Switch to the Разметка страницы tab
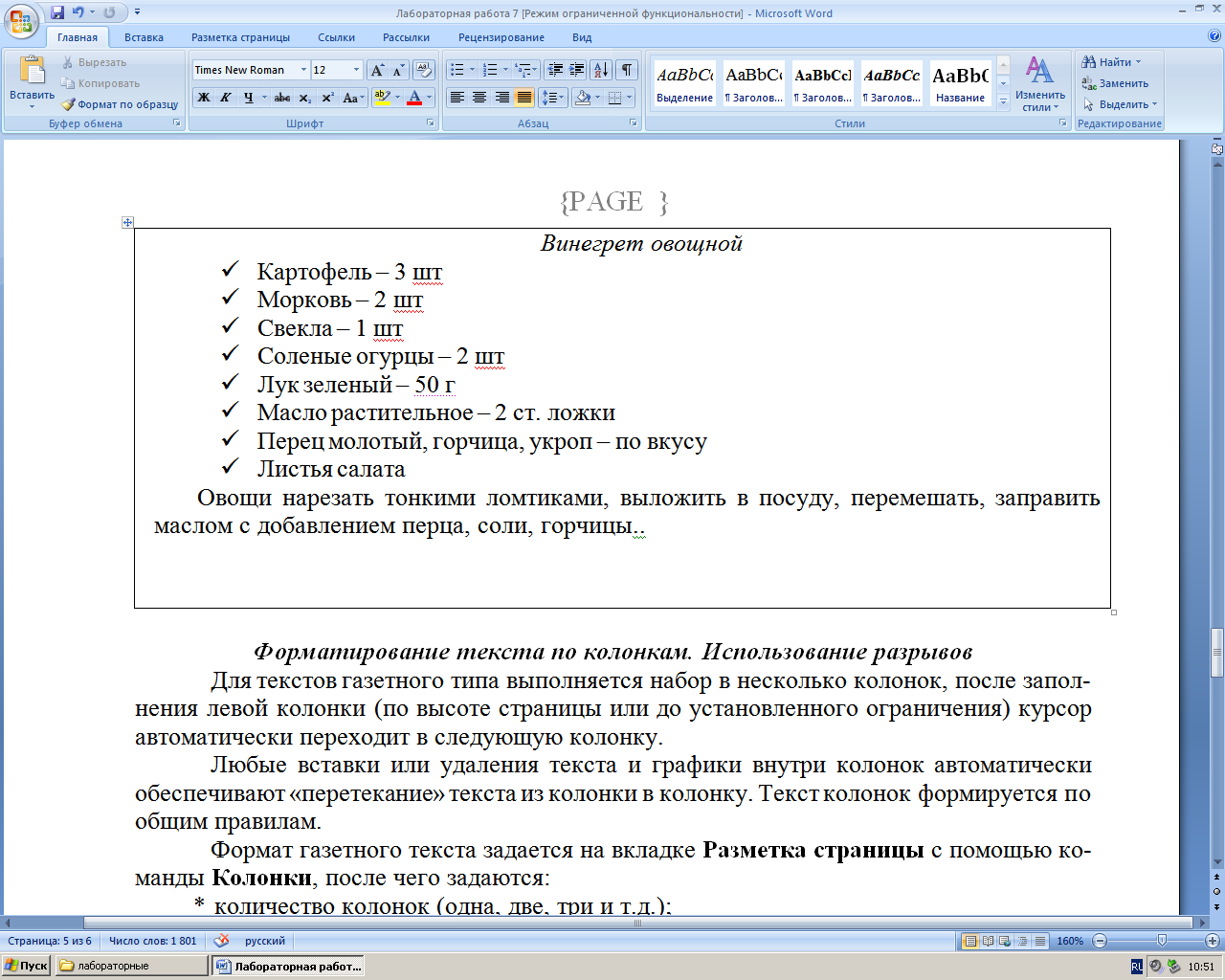The height and width of the screenshot is (980, 1225). tap(240, 37)
